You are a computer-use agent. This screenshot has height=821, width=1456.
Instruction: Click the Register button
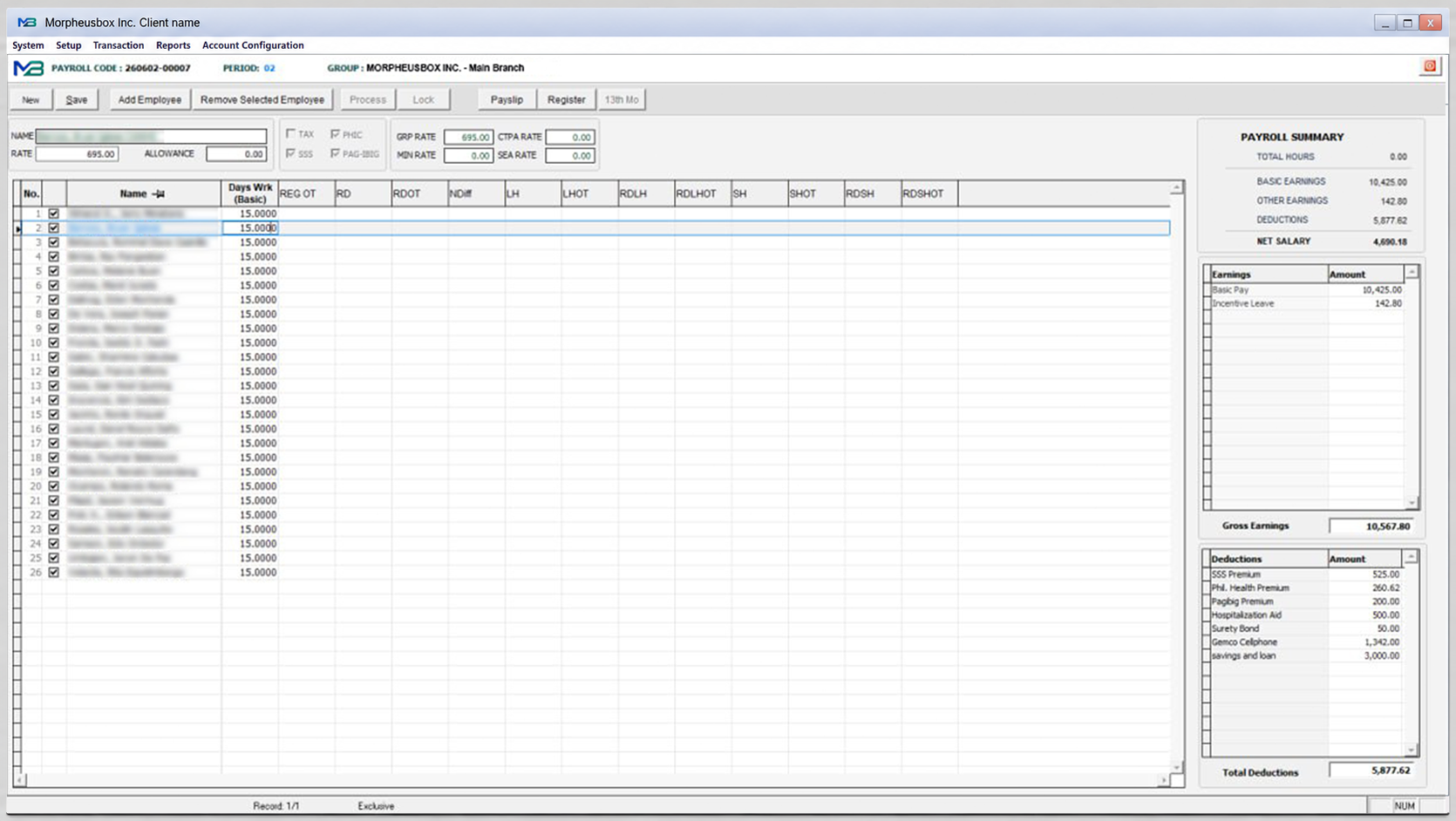pyautogui.click(x=566, y=99)
